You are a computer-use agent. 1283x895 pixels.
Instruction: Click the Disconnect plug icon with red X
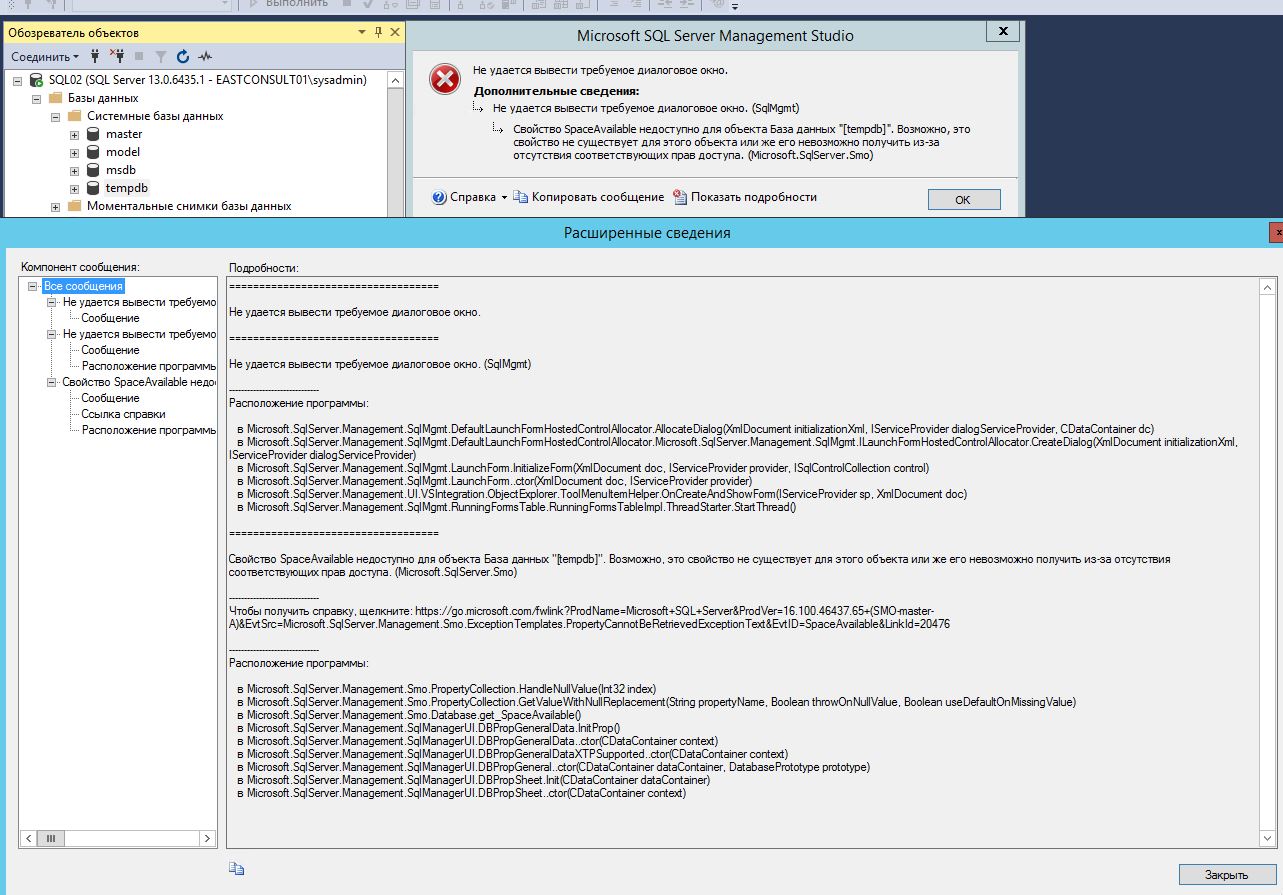(x=117, y=57)
